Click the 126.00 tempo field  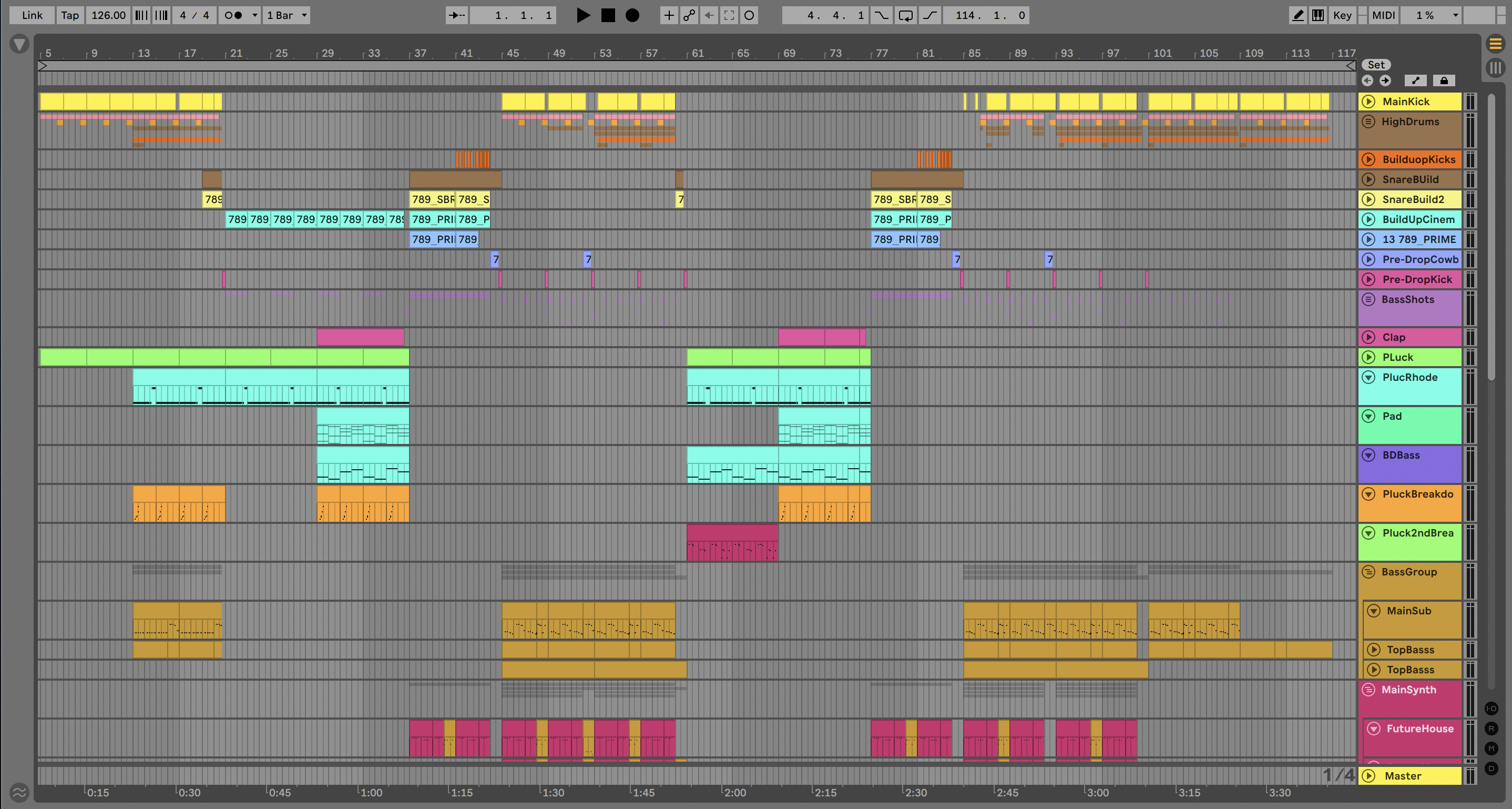pos(108,15)
